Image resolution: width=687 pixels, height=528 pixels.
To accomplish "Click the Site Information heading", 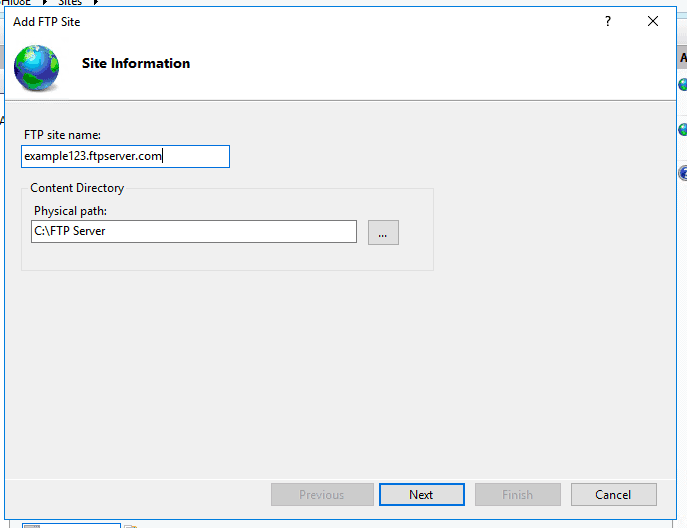I will pos(136,63).
